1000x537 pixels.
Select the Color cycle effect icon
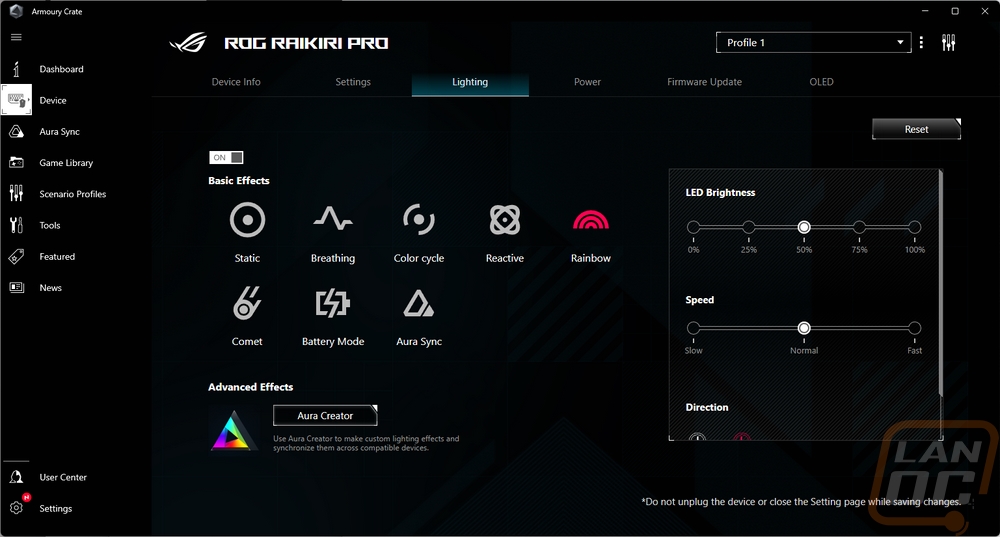coord(418,220)
